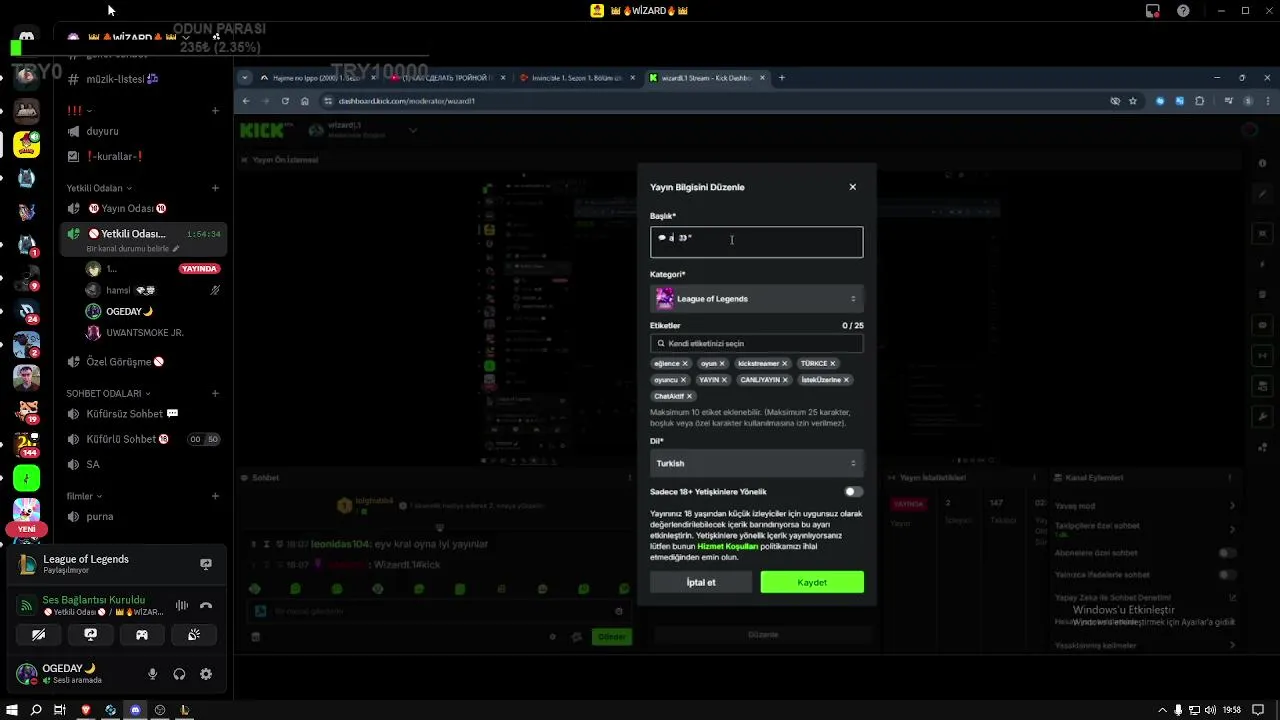Click the green Kaydet button

[812, 582]
